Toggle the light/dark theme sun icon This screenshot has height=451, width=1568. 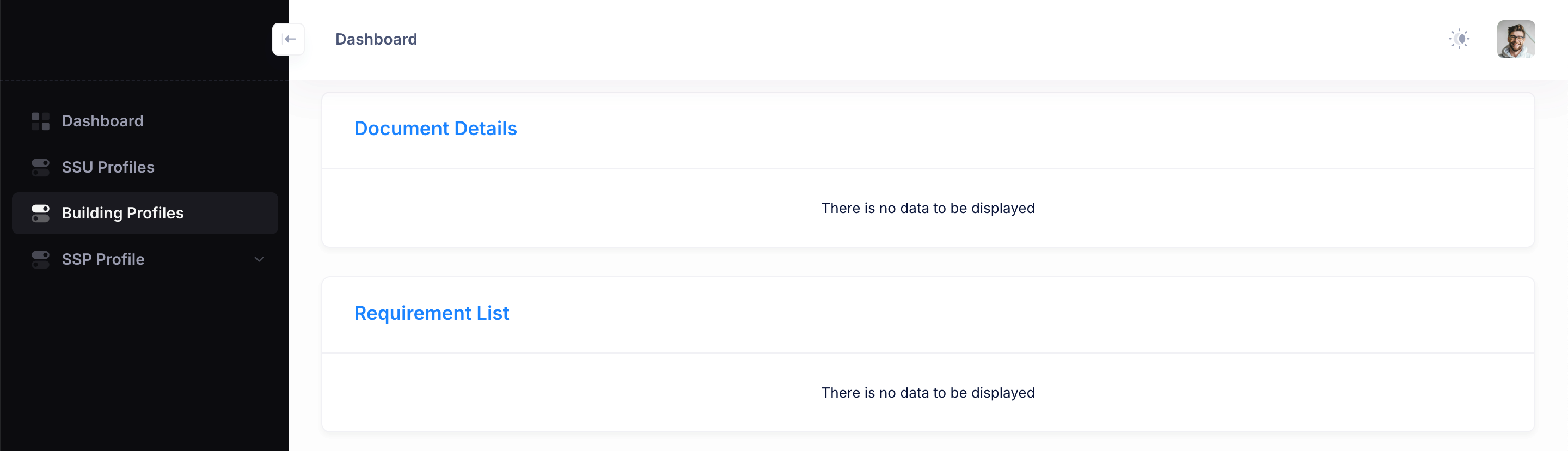click(x=1459, y=39)
